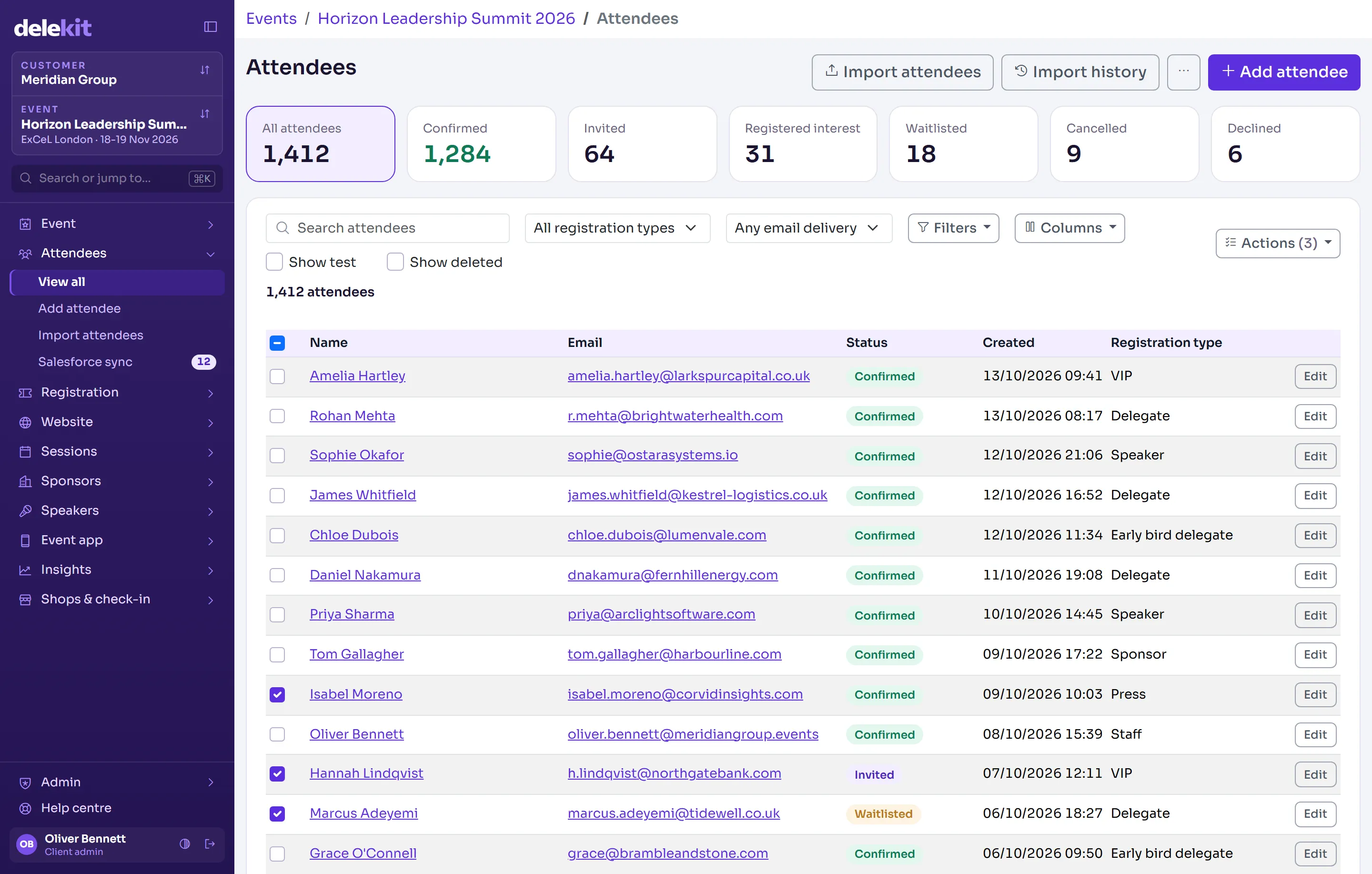Expand the Admin sidebar section
1372x874 pixels.
[x=117, y=783]
